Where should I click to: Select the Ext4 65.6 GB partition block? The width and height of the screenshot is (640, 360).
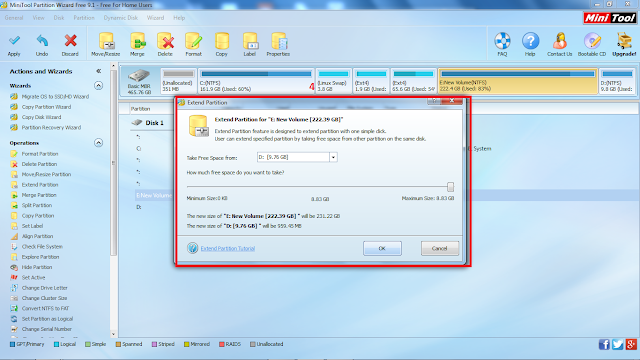413,81
